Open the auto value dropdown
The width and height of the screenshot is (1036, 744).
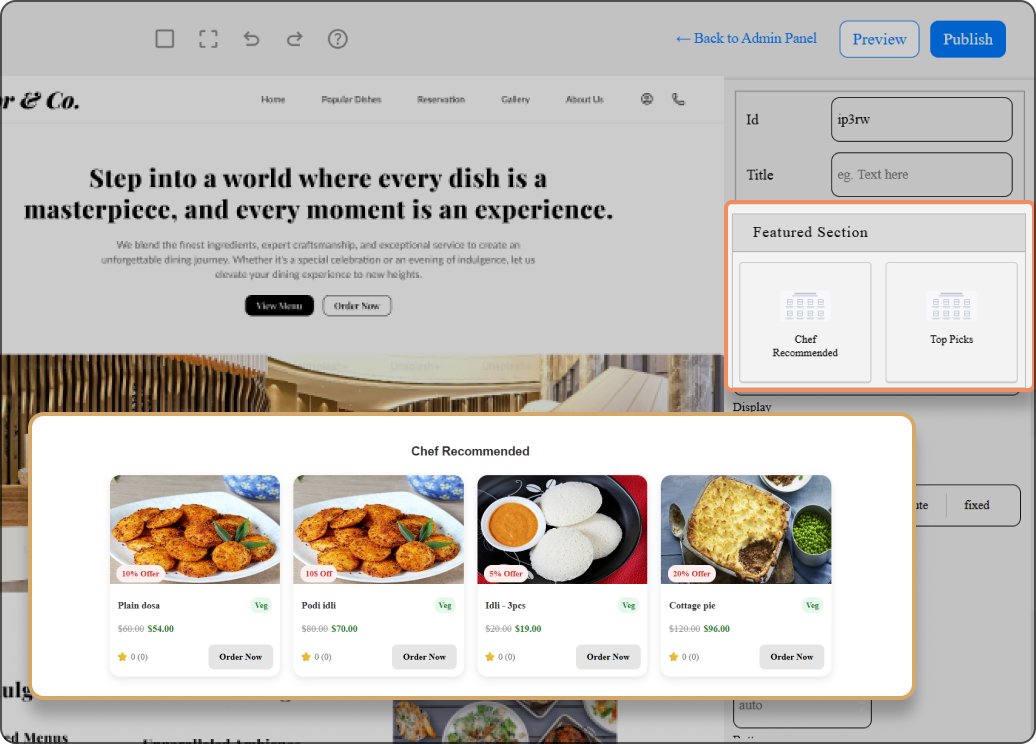pos(802,706)
